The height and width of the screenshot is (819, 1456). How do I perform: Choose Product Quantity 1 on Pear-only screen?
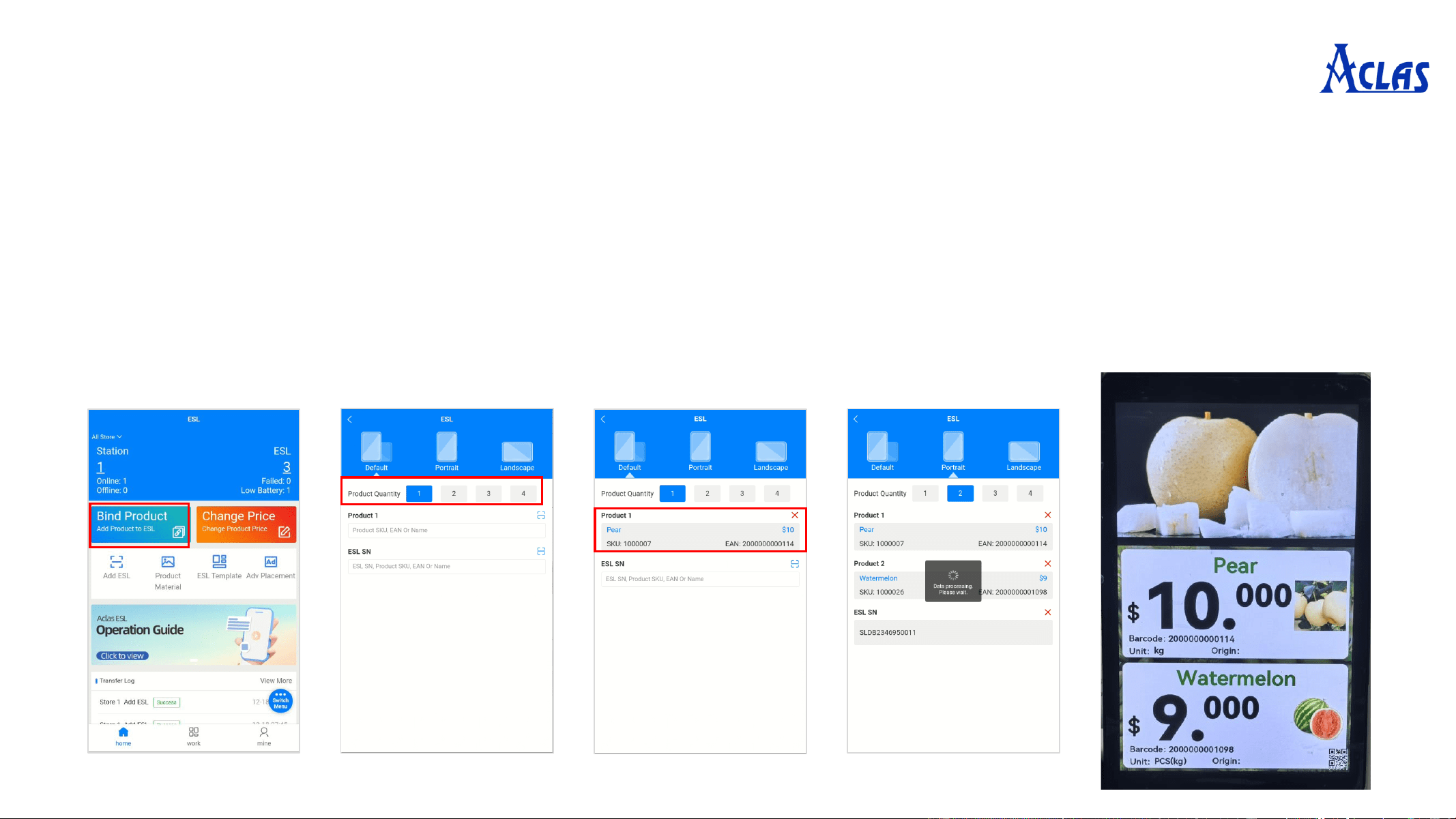[x=672, y=494]
